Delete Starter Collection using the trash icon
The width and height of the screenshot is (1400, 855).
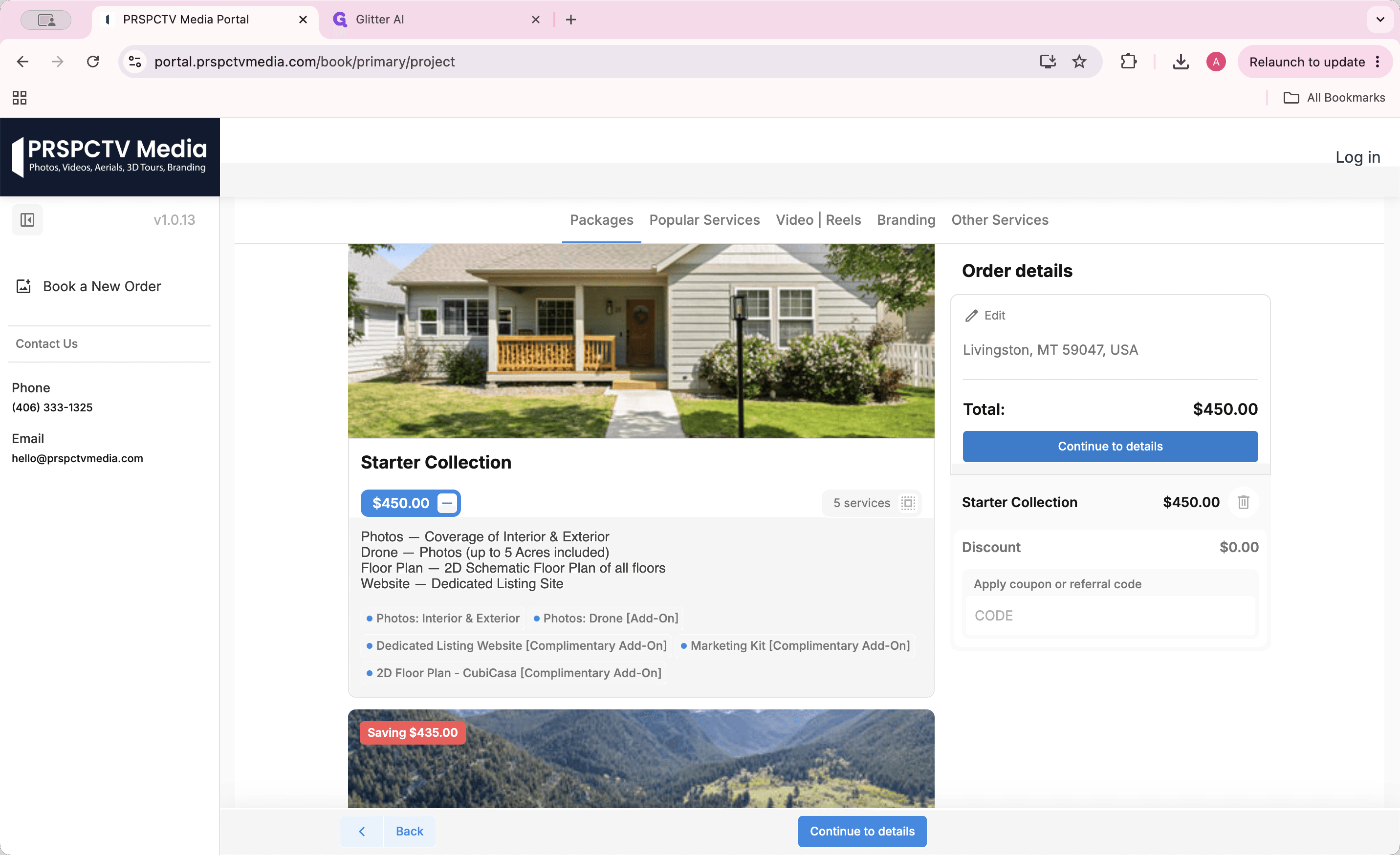point(1243,502)
